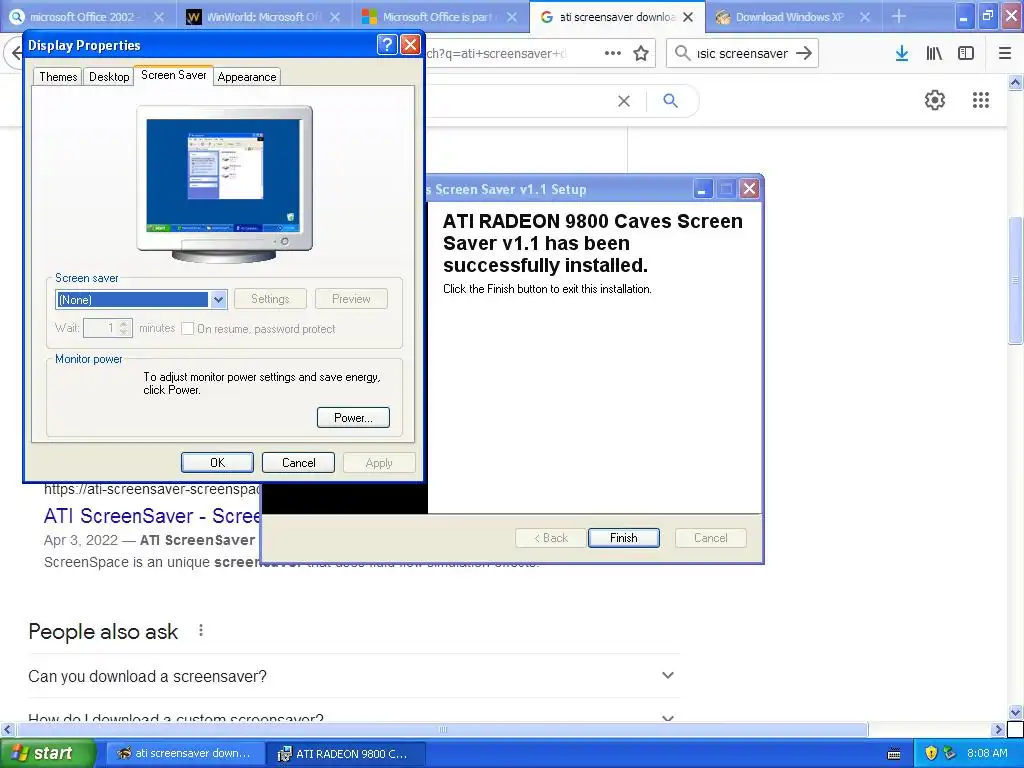This screenshot has width=1024, height=768.
Task: Click the Firefox downloads arrow icon
Action: (x=902, y=54)
